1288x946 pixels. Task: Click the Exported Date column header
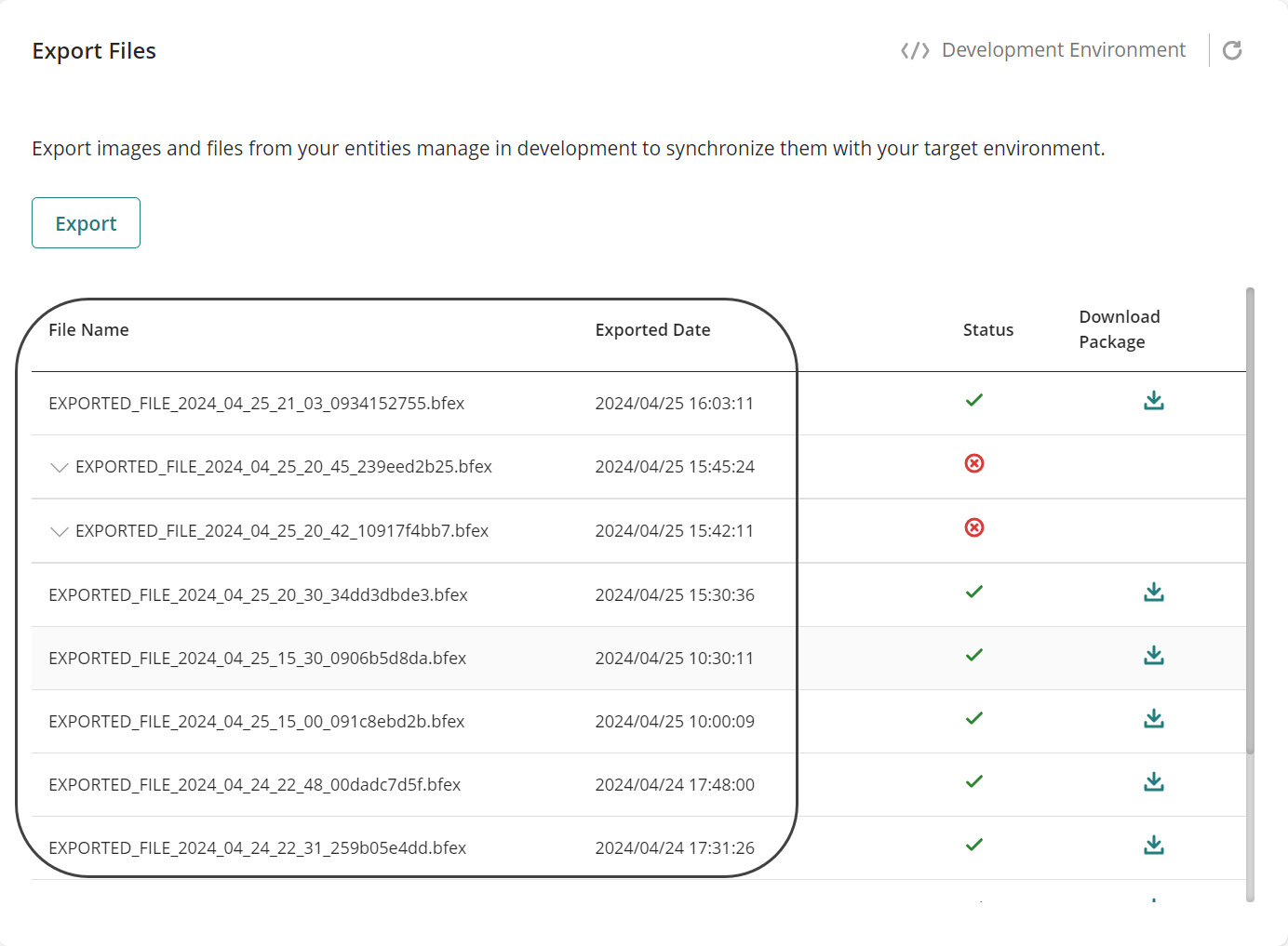click(652, 330)
